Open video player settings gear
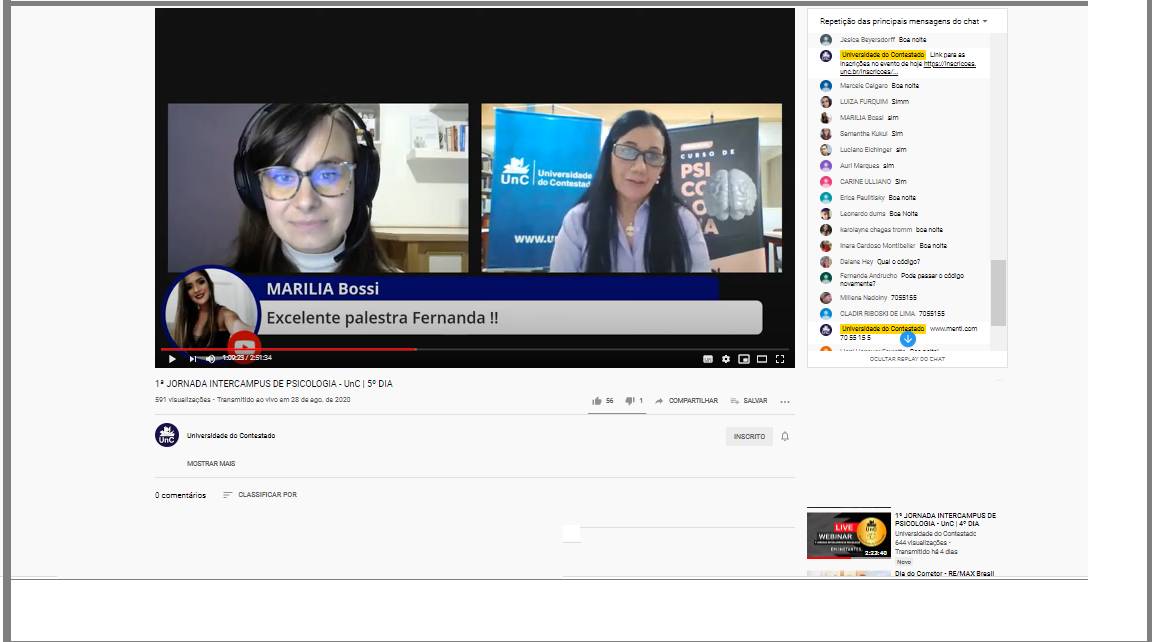This screenshot has height=642, width=1152. (726, 358)
